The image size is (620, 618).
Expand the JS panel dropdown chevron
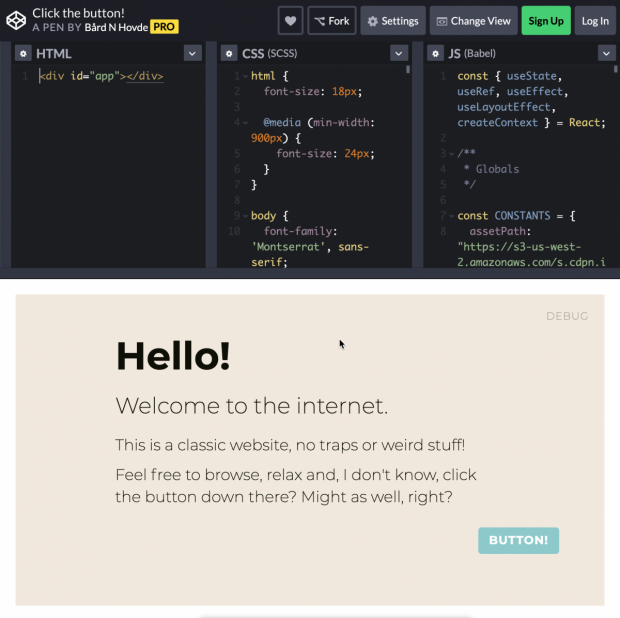607,53
